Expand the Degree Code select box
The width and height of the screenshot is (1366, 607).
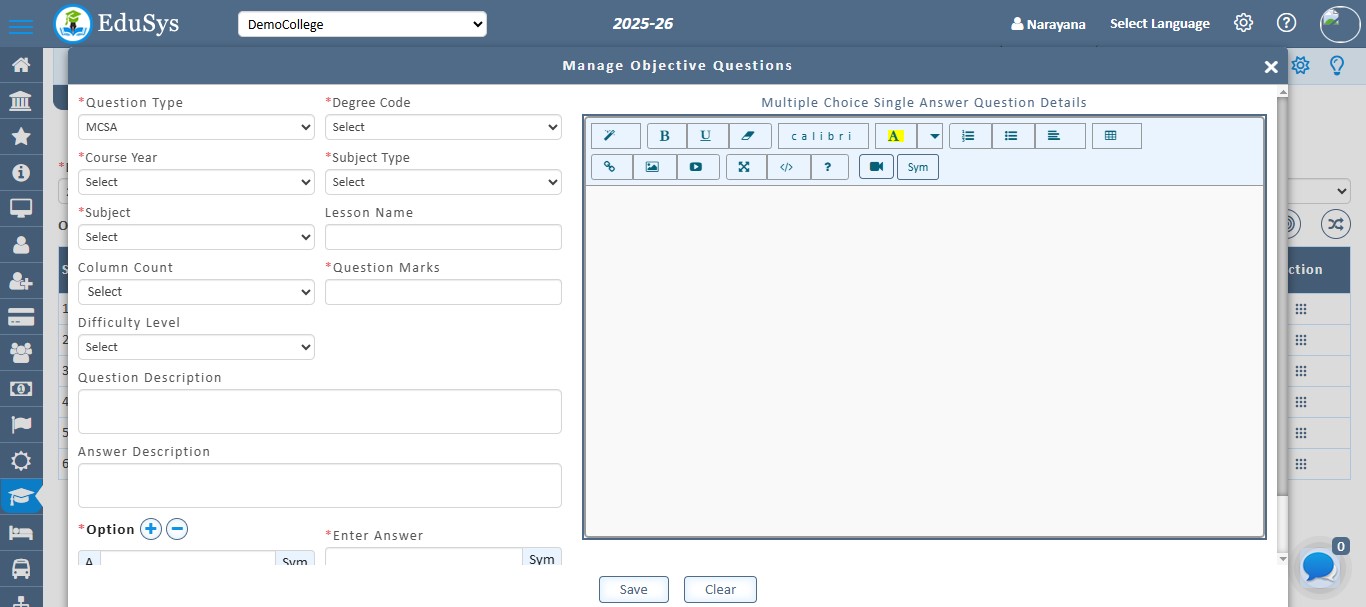(x=443, y=127)
